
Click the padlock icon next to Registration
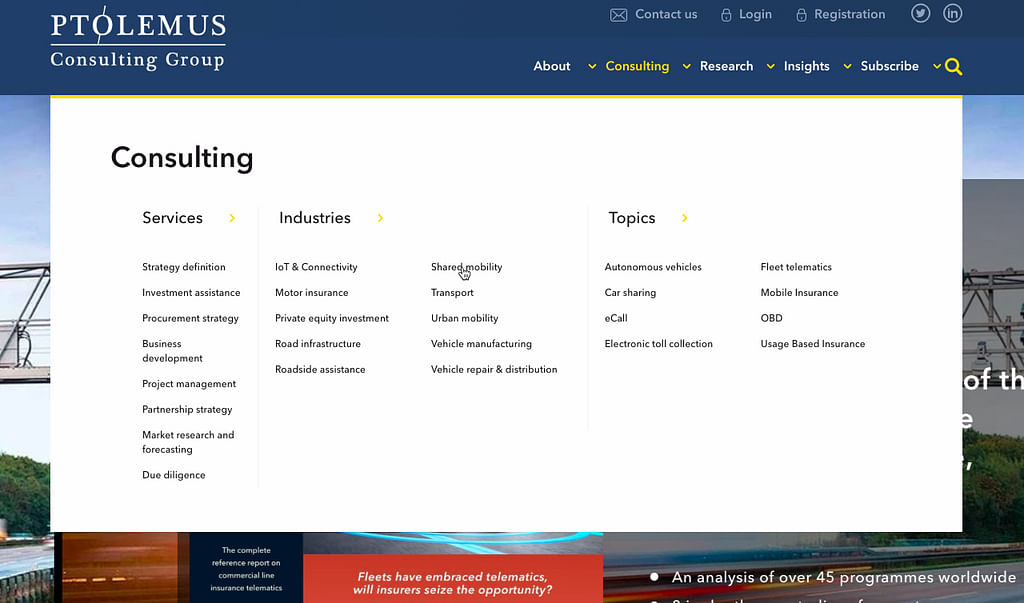point(801,15)
